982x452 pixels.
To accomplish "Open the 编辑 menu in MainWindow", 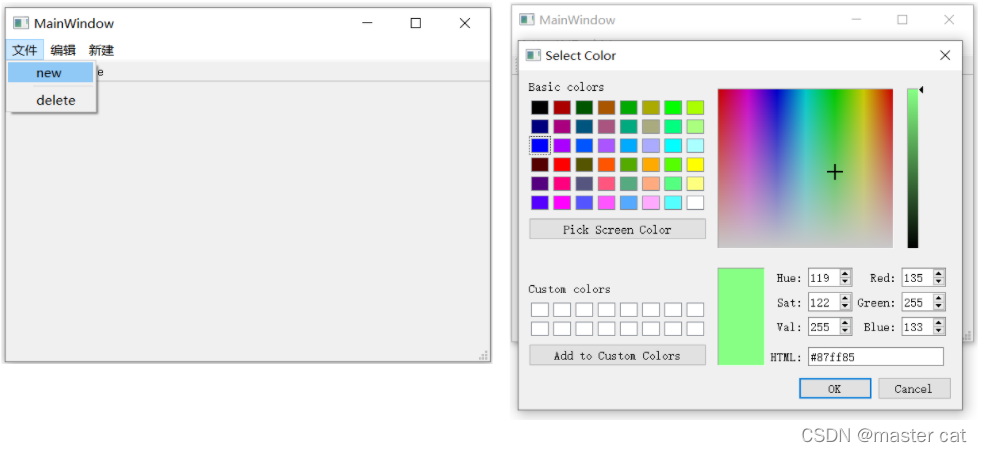I will [x=63, y=50].
